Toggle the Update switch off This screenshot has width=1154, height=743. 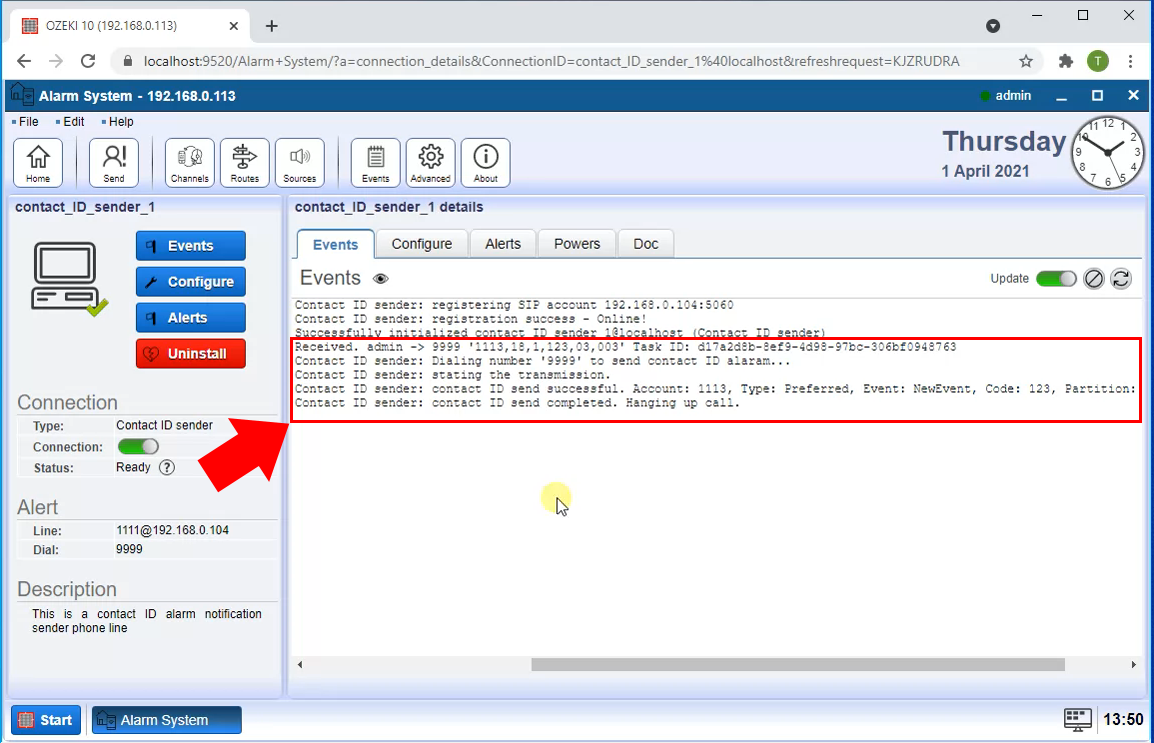(1056, 279)
